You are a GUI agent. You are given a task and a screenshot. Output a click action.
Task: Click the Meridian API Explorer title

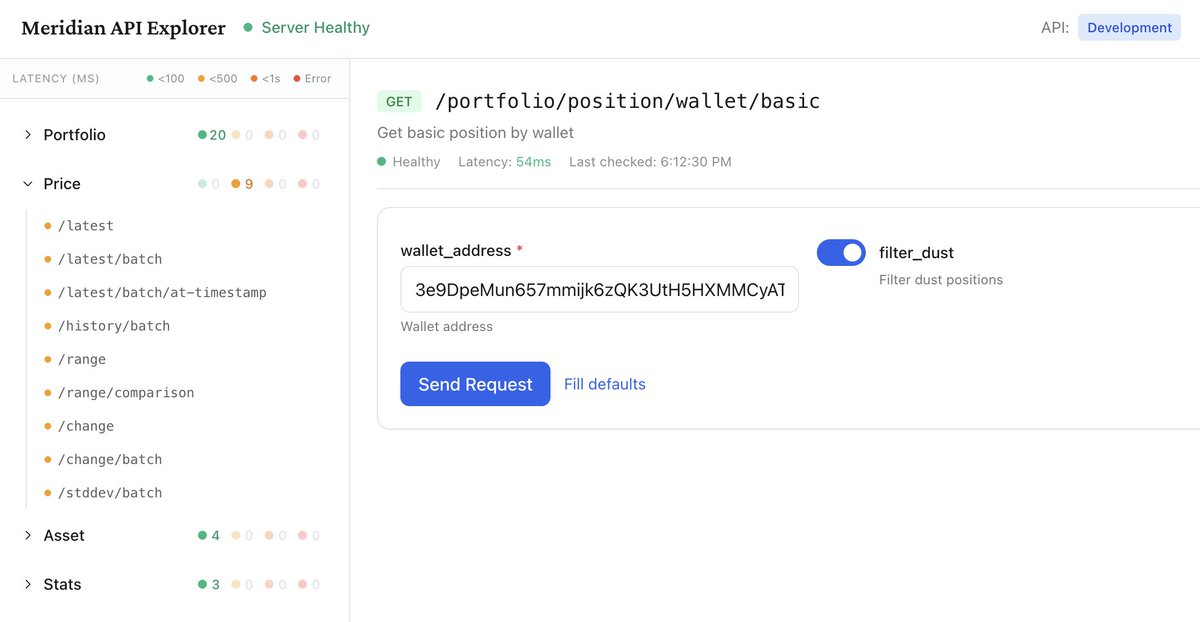[124, 28]
